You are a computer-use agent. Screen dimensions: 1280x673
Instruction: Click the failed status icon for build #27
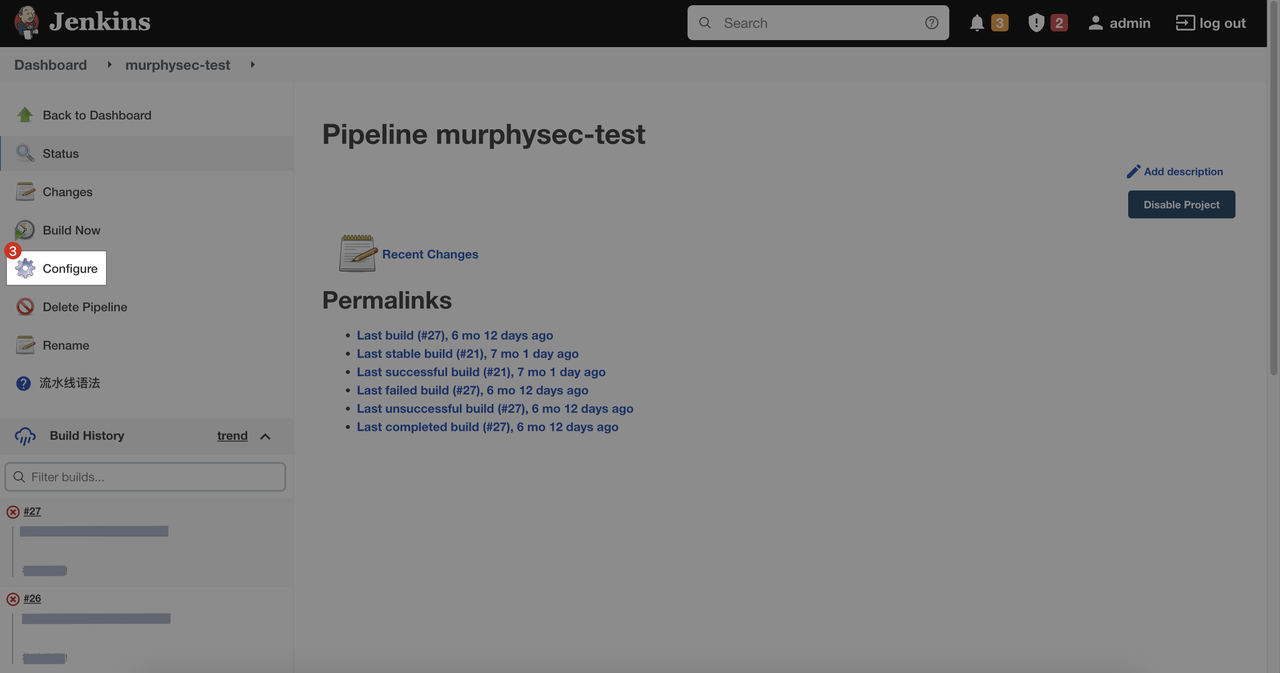[13, 512]
